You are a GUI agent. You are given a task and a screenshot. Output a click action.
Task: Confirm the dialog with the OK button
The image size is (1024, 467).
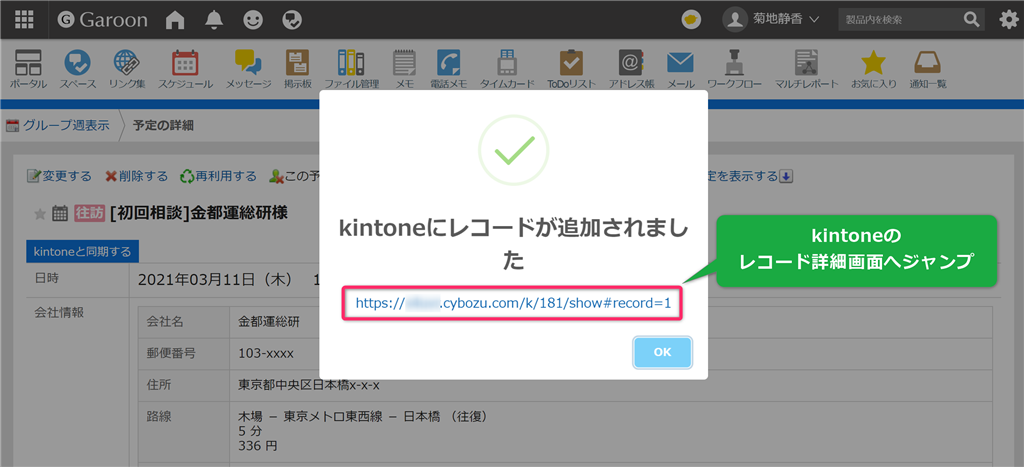pos(662,352)
